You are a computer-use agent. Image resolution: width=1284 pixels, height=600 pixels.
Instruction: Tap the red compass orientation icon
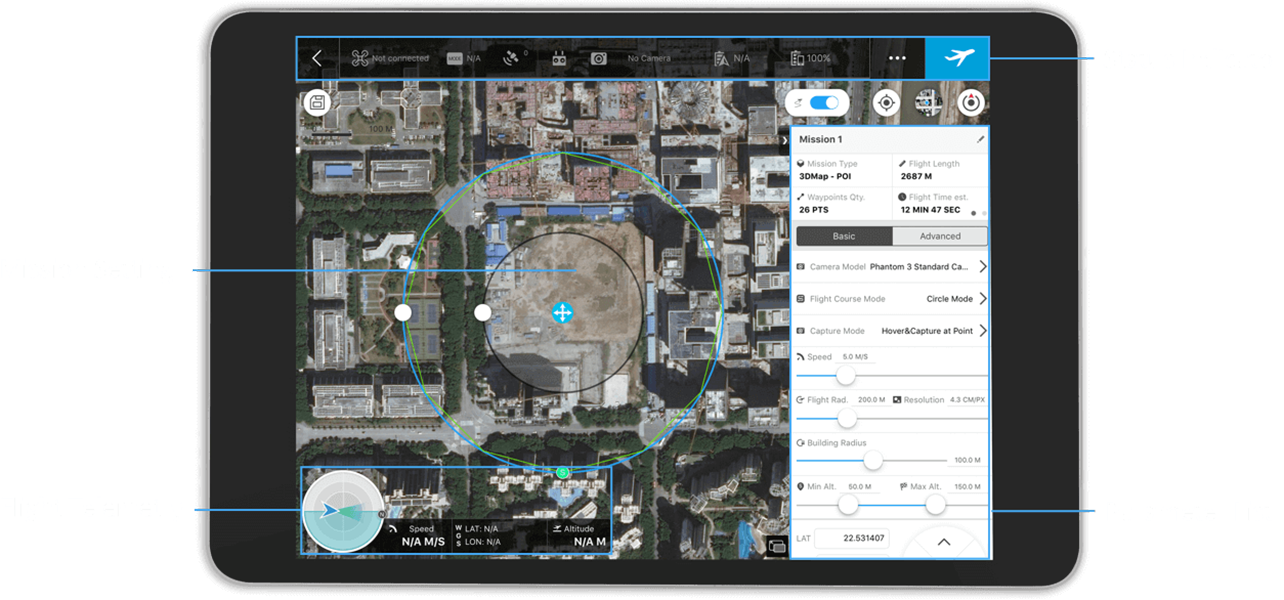[x=971, y=103]
